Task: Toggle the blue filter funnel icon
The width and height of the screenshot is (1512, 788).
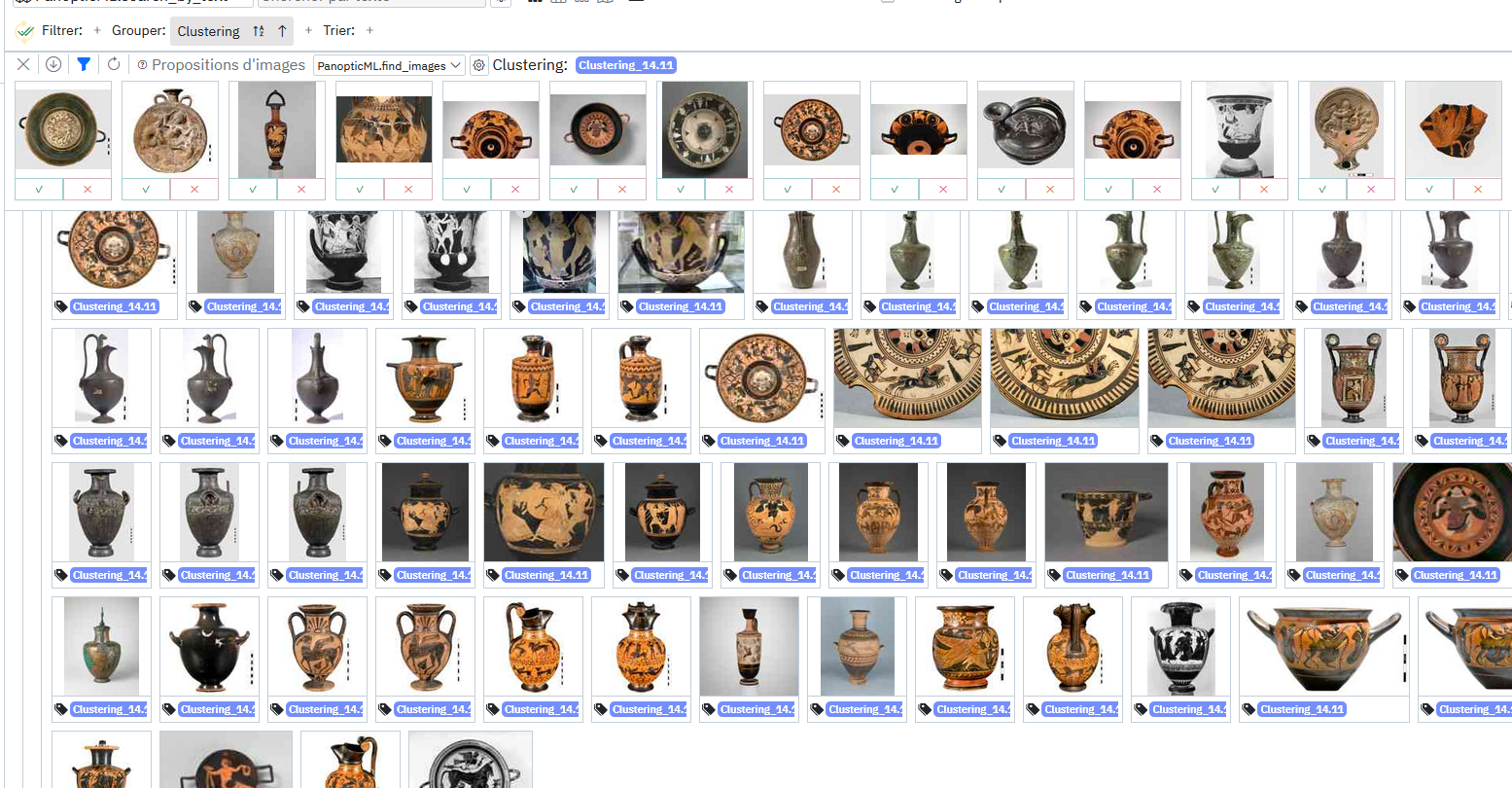Action: [x=84, y=64]
